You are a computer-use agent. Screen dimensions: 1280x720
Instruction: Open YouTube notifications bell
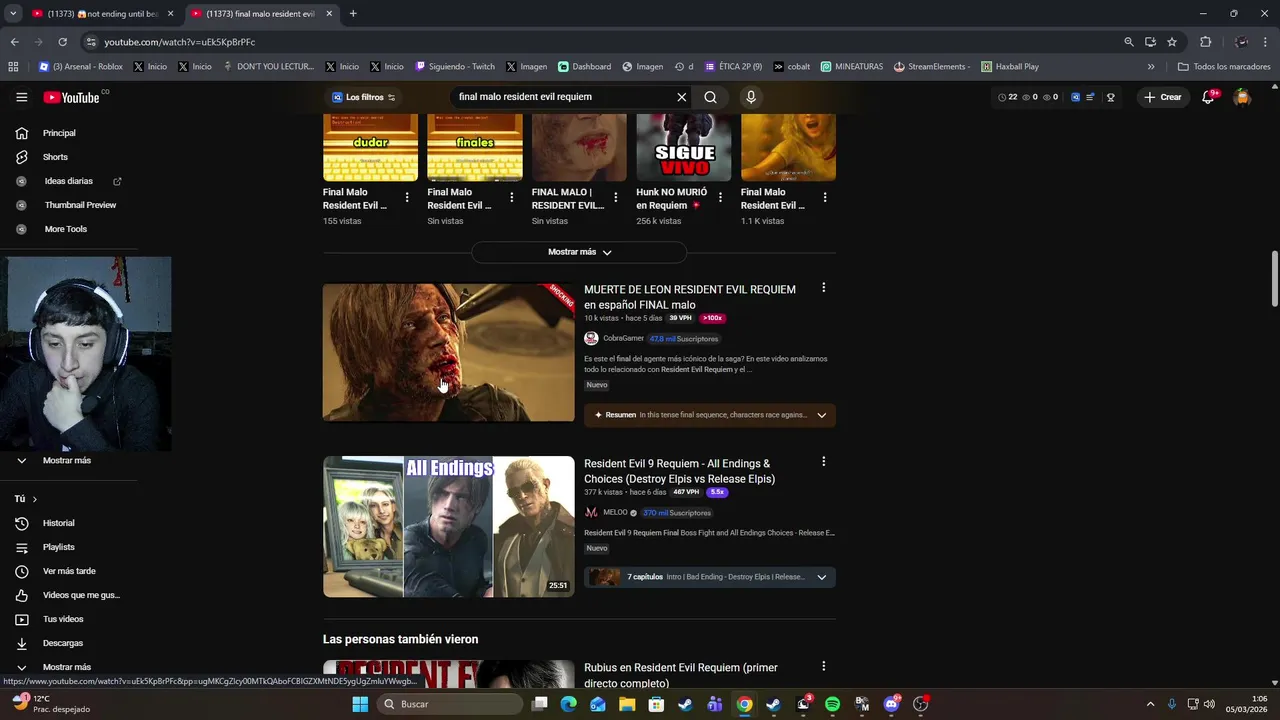pos(1208,97)
